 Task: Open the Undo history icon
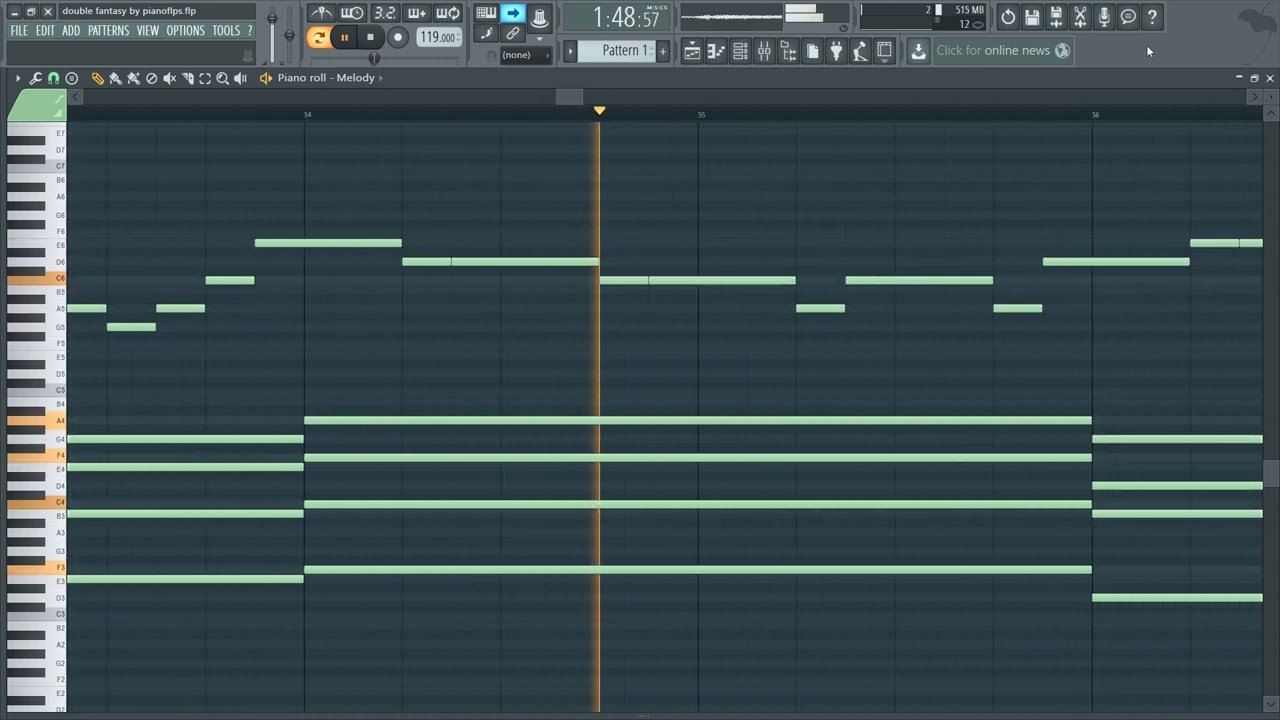[1008, 16]
